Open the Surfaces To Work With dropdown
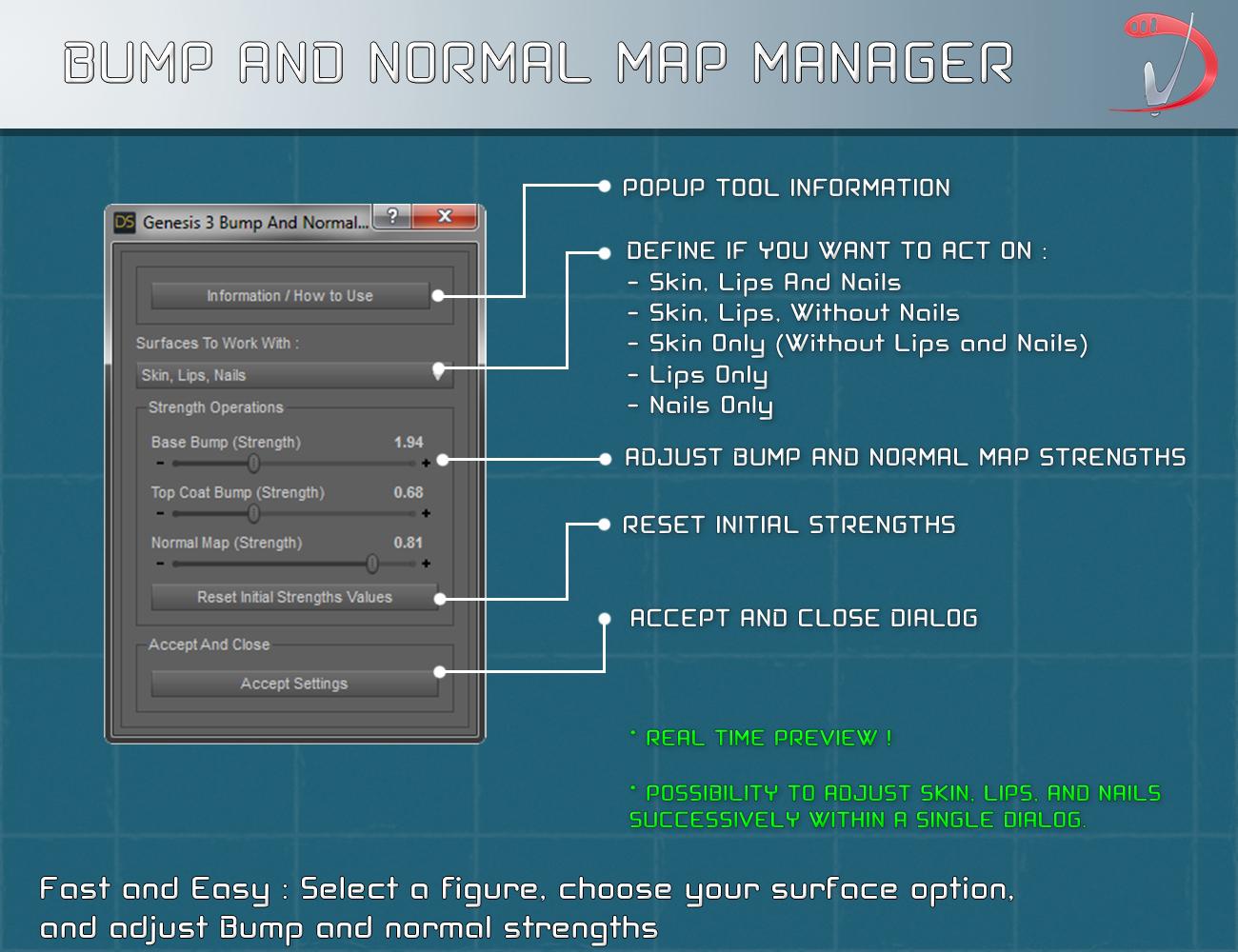Viewport: 1238px width, 952px height. coord(294,374)
